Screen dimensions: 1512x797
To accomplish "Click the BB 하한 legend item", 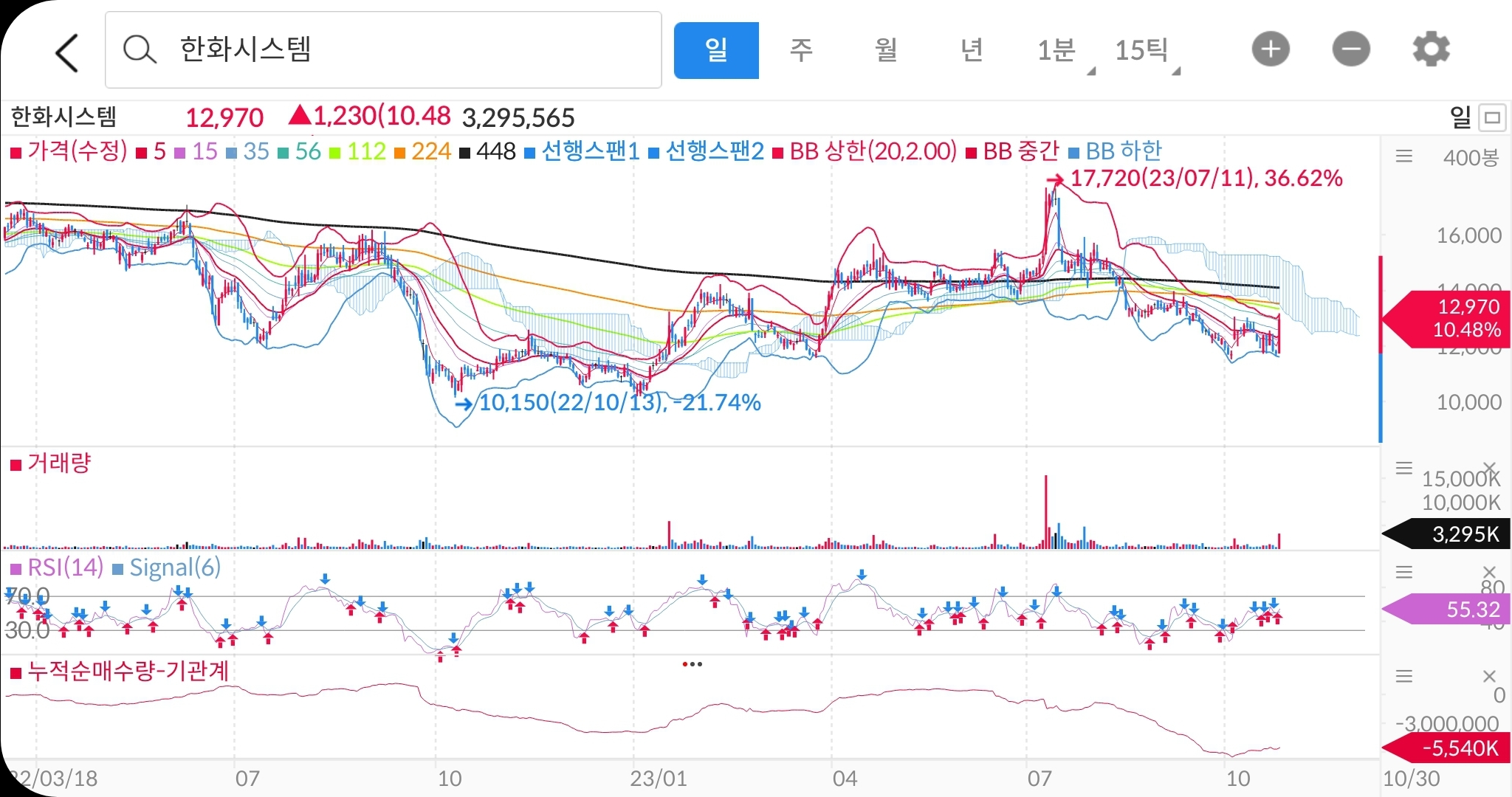I will tap(1115, 151).
